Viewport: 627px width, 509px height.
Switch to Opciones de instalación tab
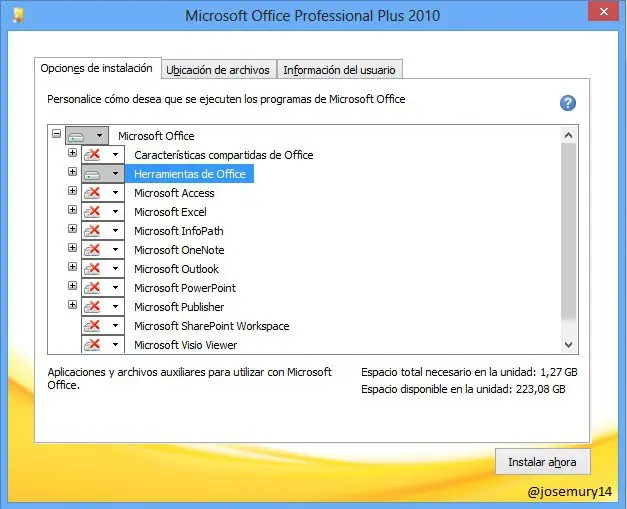tap(97, 68)
